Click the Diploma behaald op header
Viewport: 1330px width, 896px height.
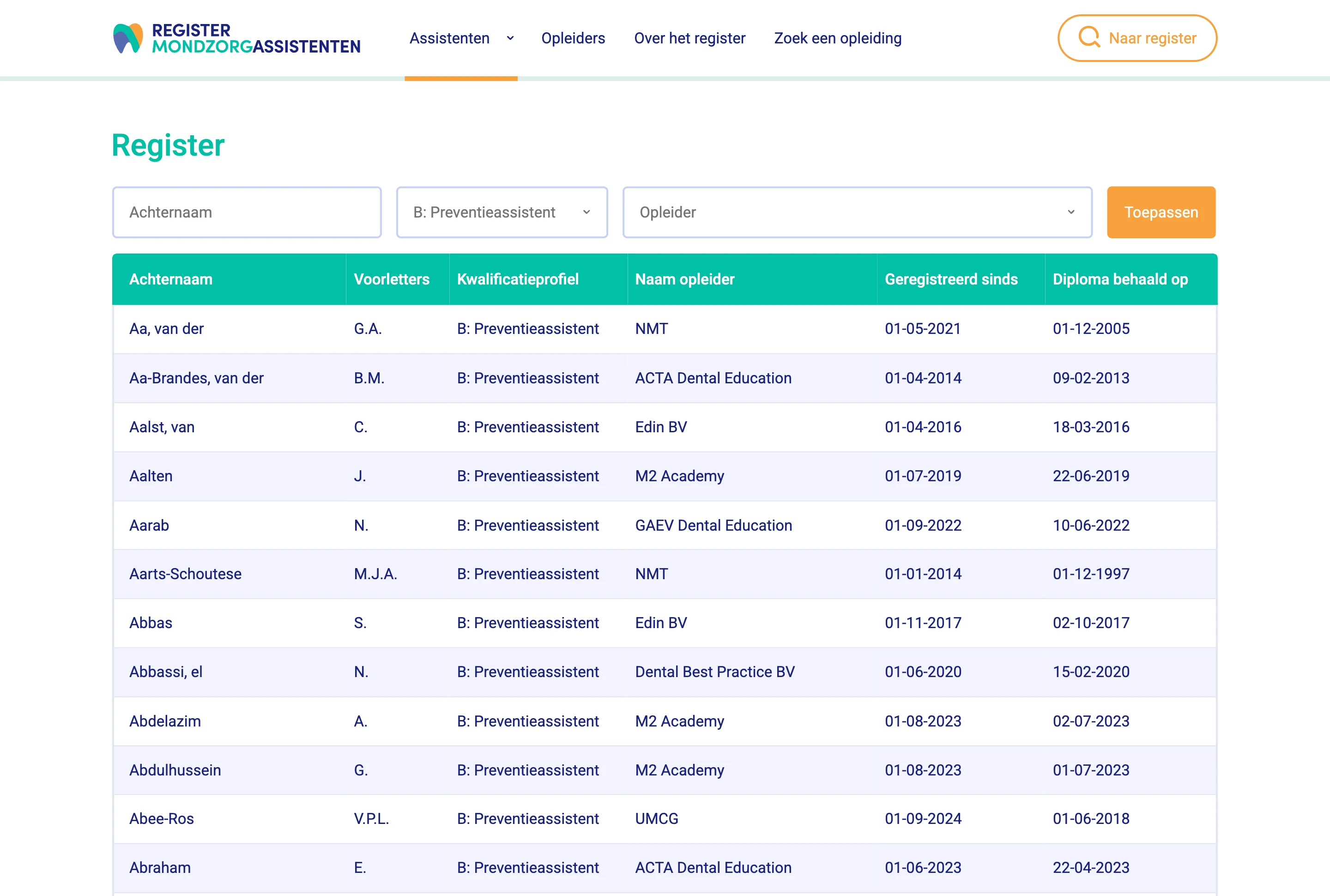[1120, 279]
